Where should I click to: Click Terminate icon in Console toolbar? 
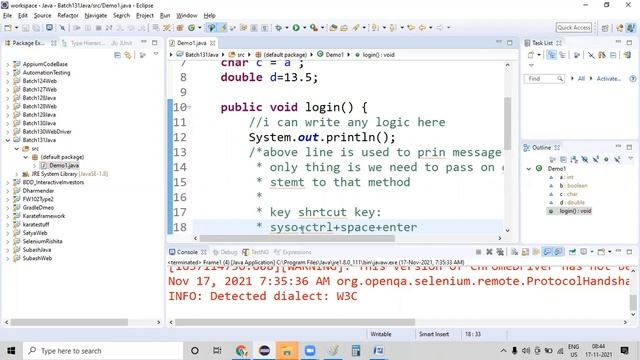point(478,252)
